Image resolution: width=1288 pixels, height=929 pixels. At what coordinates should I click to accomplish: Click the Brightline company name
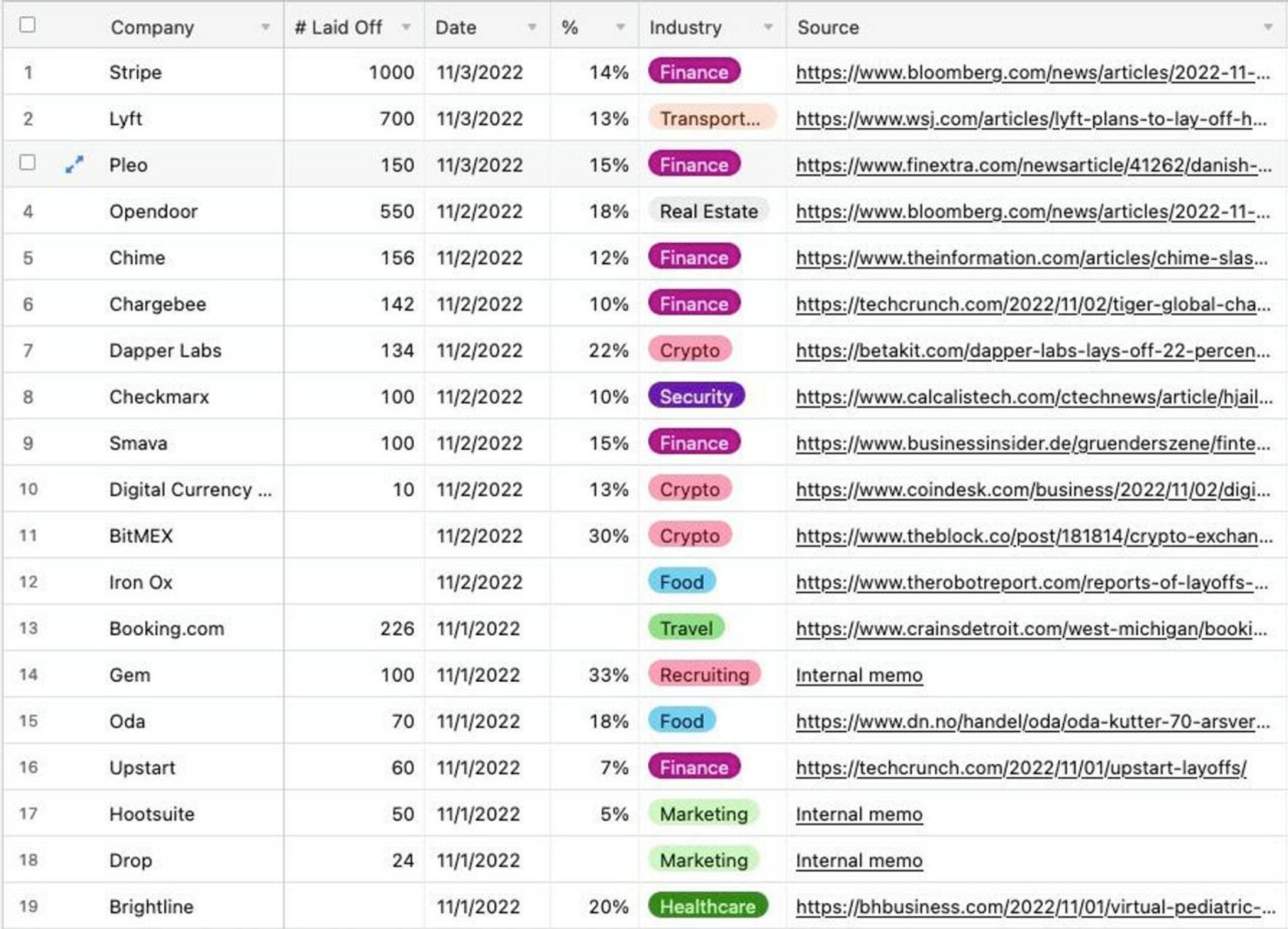click(x=151, y=907)
